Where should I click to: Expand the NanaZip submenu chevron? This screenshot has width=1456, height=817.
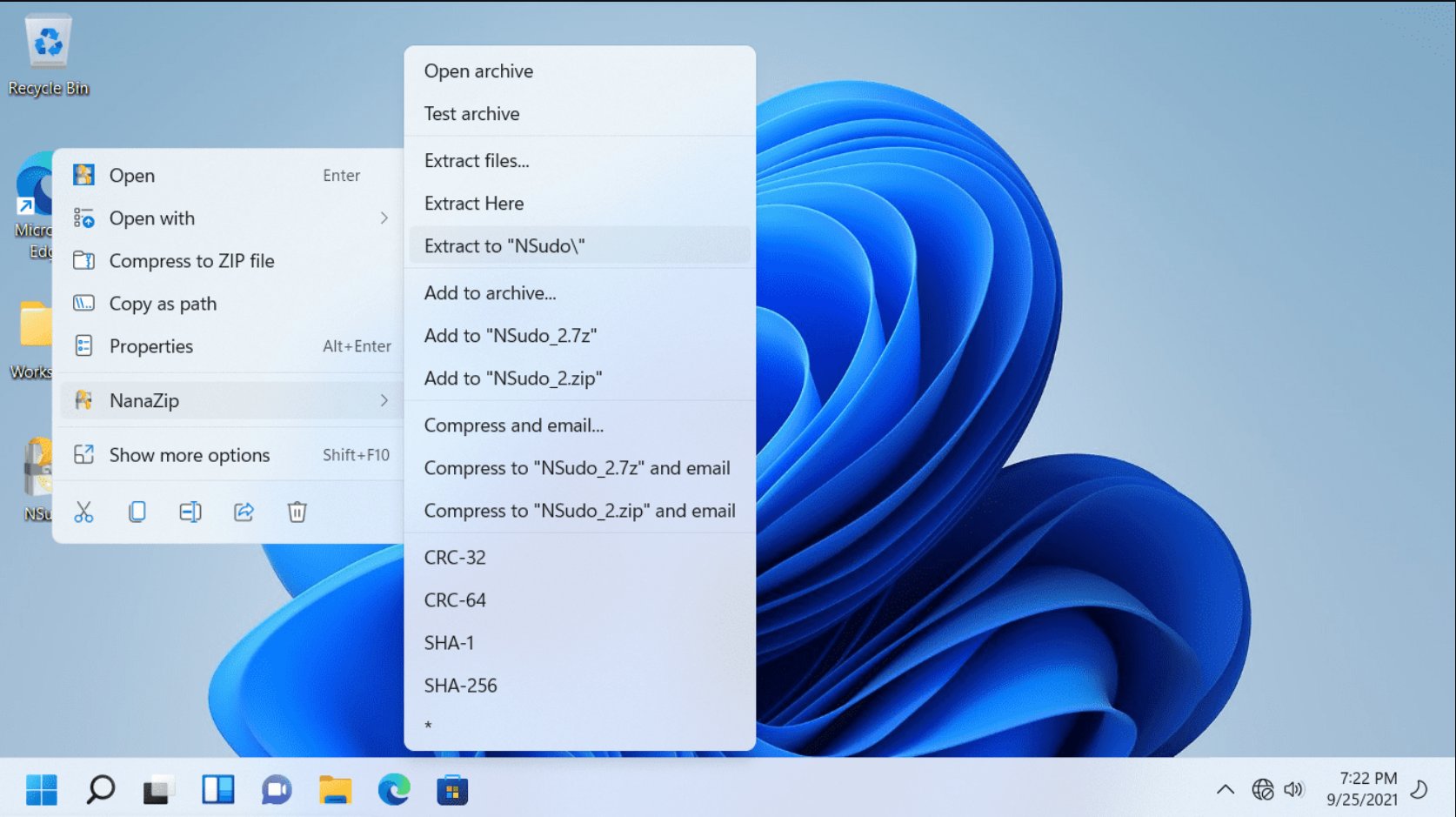click(384, 400)
